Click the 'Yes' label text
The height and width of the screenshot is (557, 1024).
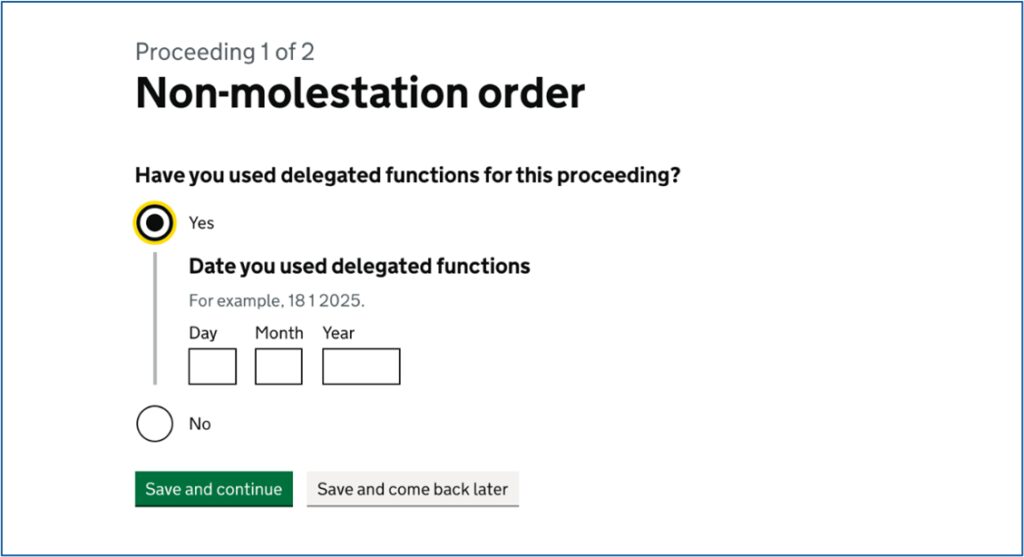pos(201,223)
